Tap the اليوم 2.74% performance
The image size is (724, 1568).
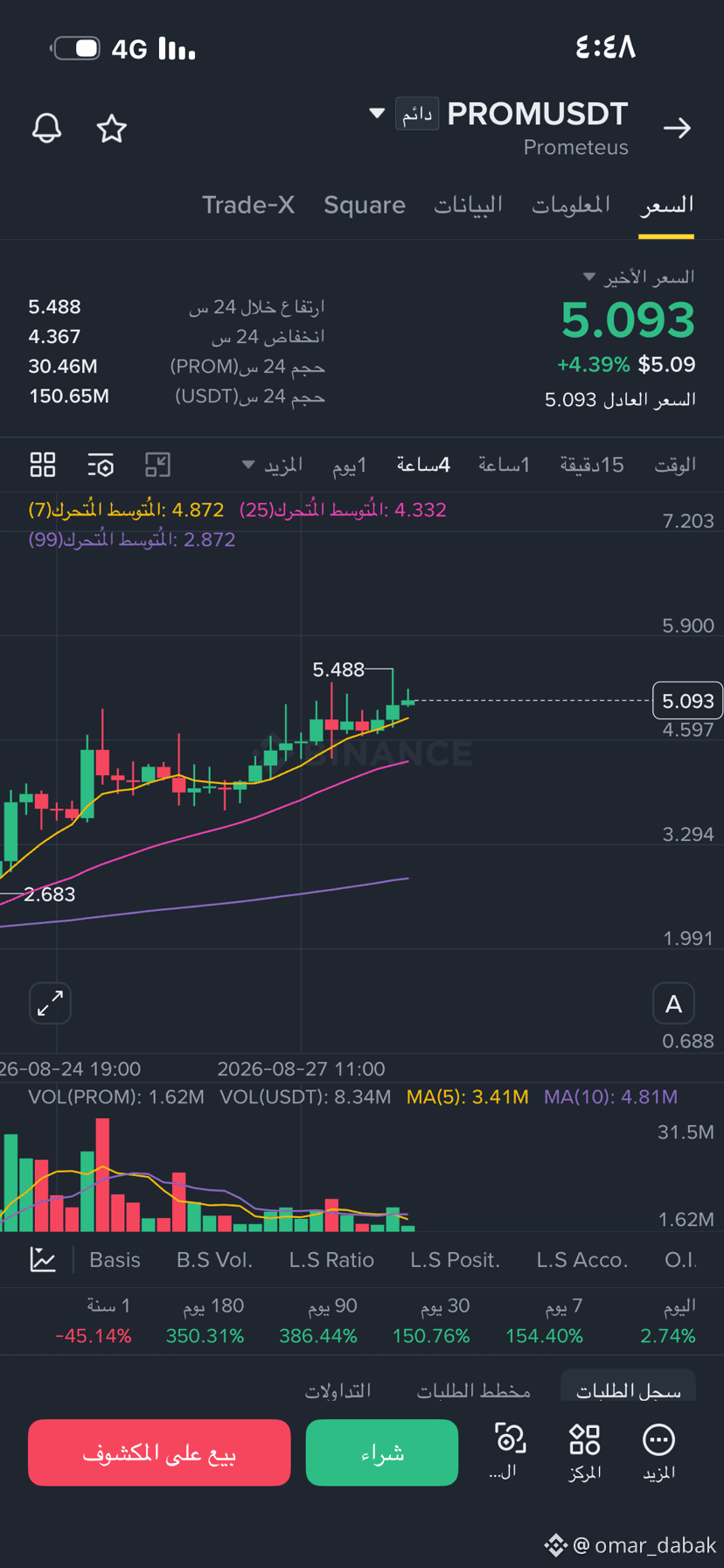668,1321
